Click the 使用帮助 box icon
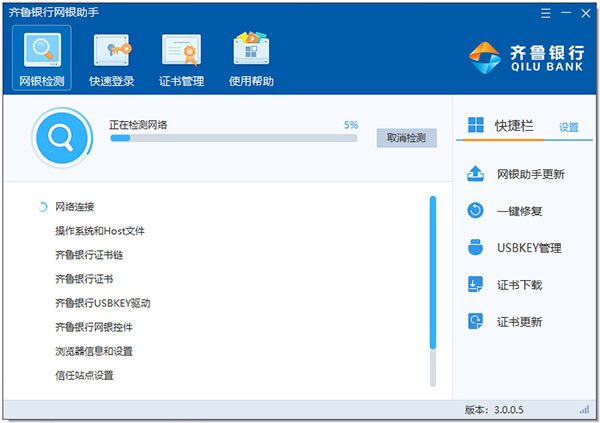The height and width of the screenshot is (423, 600). coord(251,48)
